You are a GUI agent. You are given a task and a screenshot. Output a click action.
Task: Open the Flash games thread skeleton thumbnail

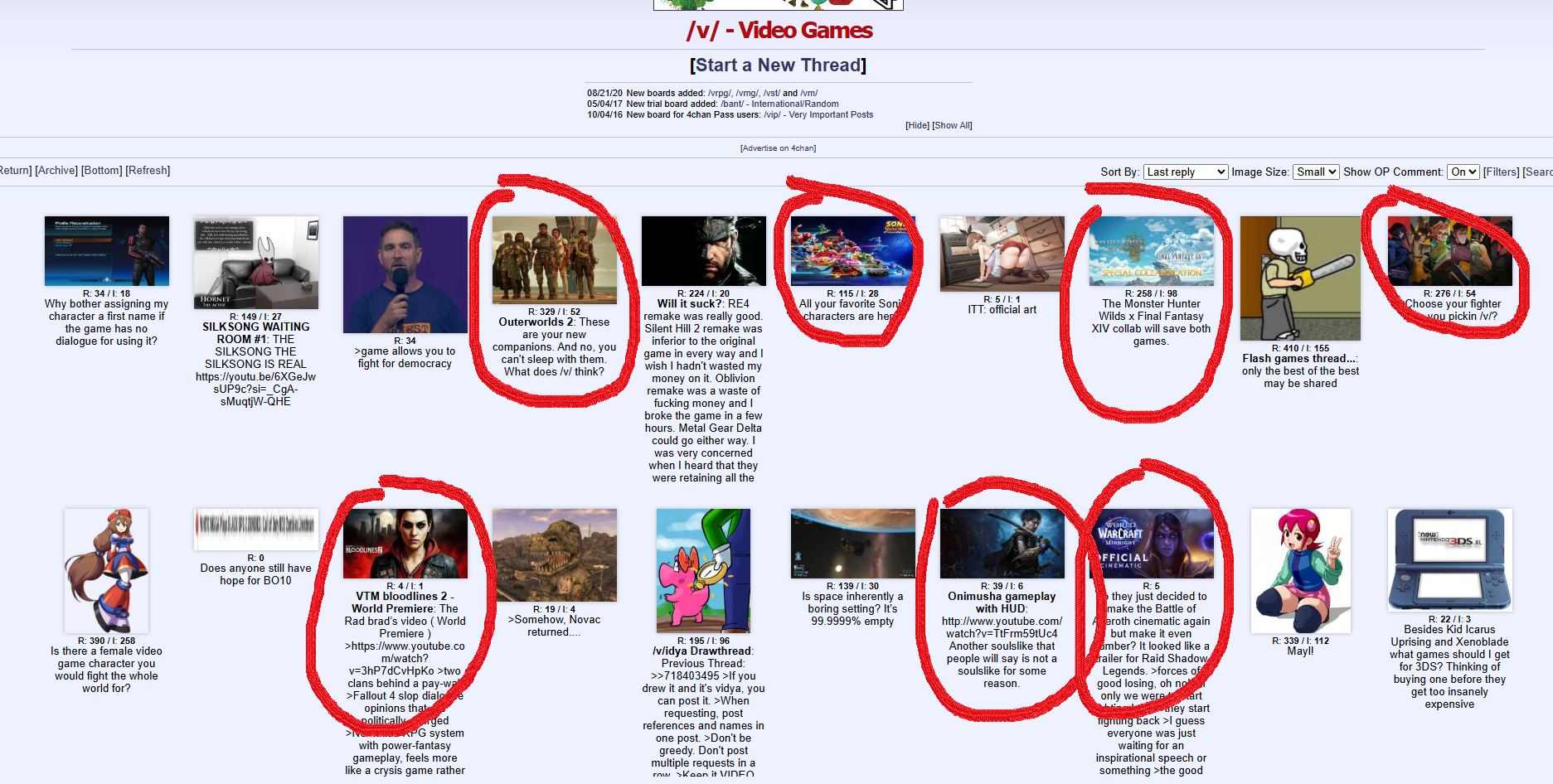[x=1301, y=278]
